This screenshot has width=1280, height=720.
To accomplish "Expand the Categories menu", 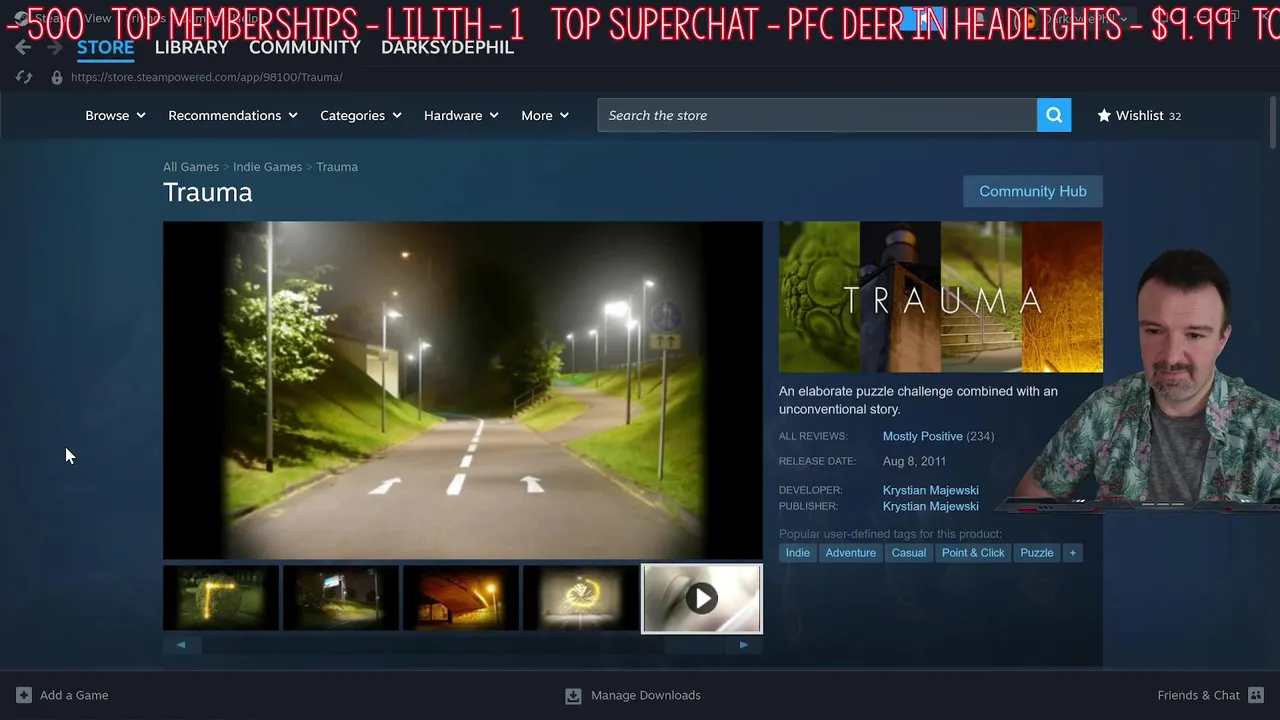I will click(361, 115).
